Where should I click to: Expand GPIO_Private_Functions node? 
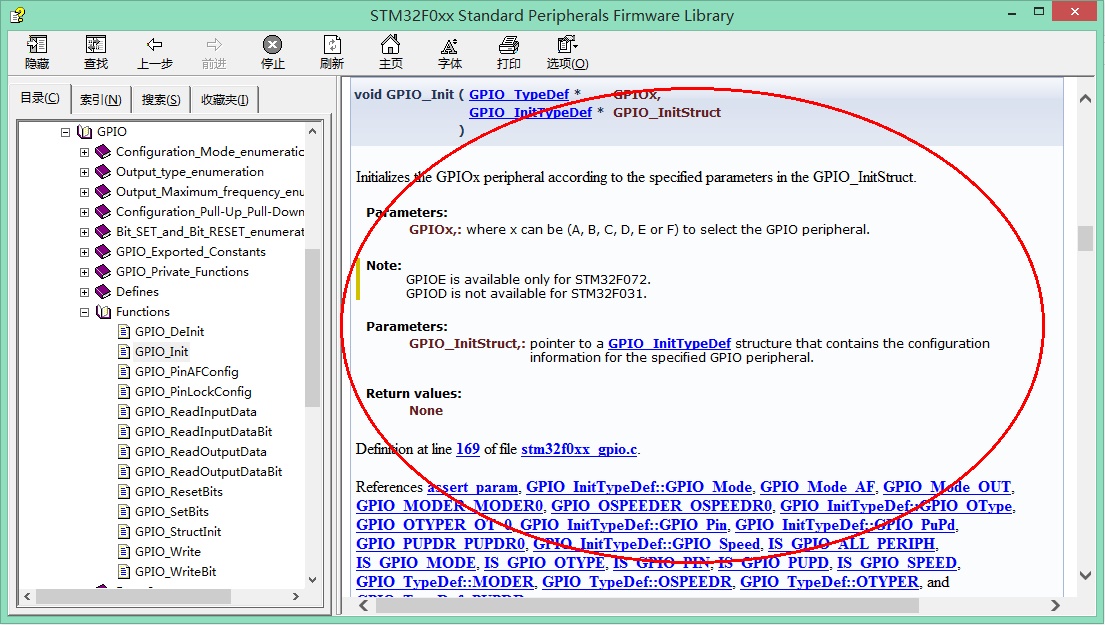pos(85,272)
